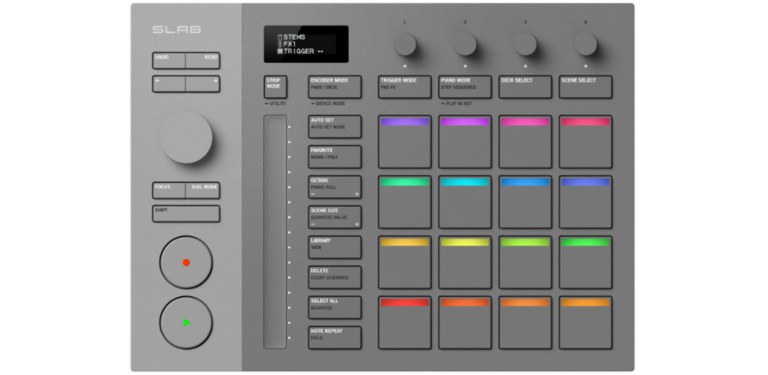Click the SLAB logo
Viewport: 768px width, 375px height.
tap(176, 29)
